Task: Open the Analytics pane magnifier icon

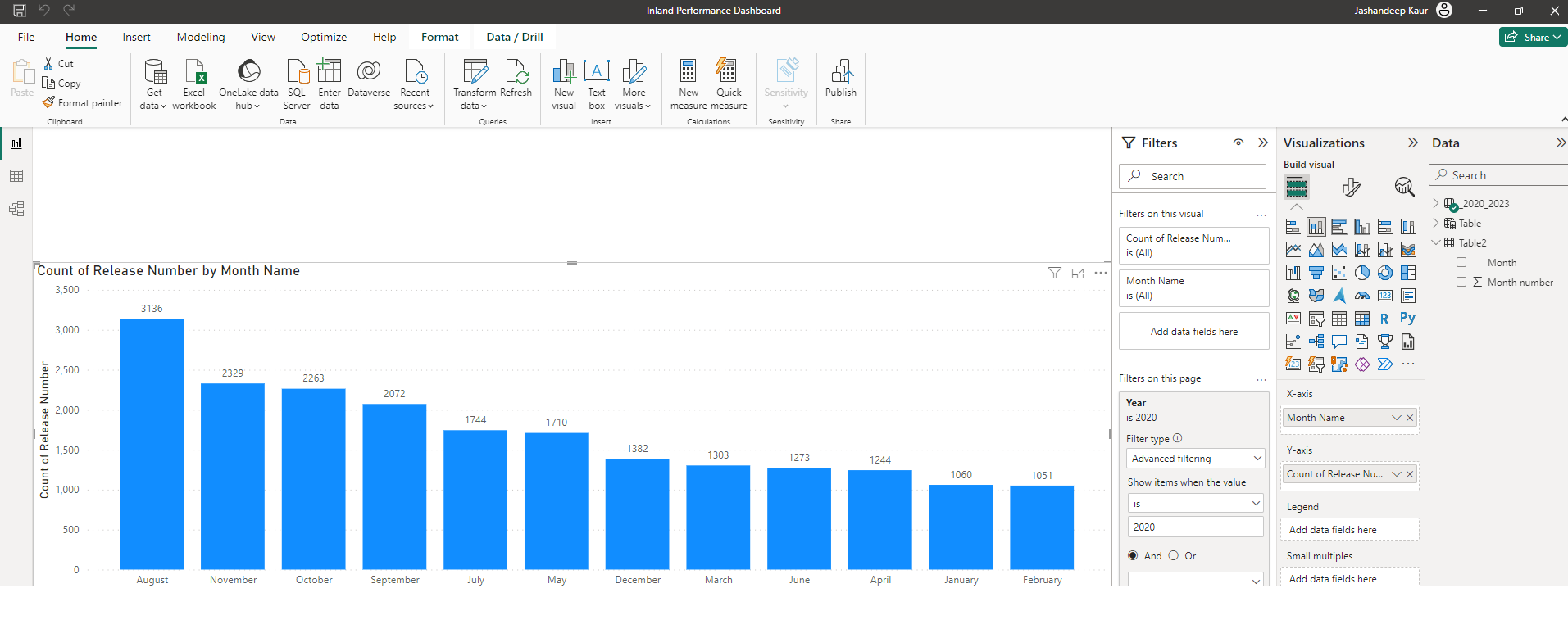Action: [x=1405, y=188]
